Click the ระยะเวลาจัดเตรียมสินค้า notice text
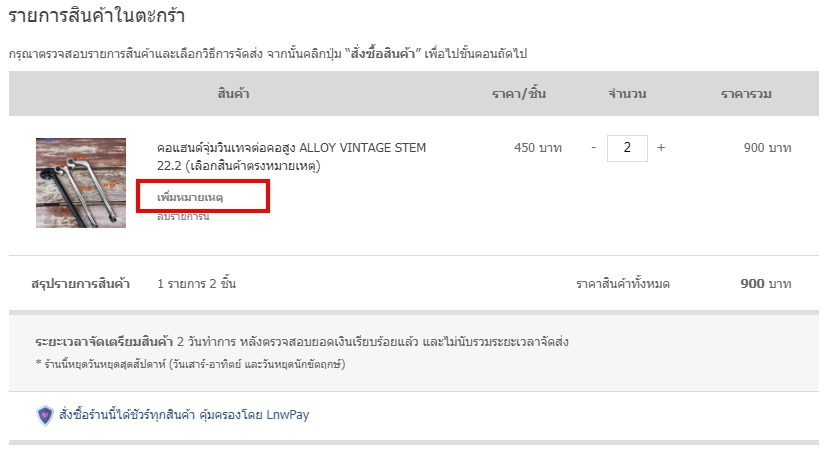829x456 pixels. (300, 342)
